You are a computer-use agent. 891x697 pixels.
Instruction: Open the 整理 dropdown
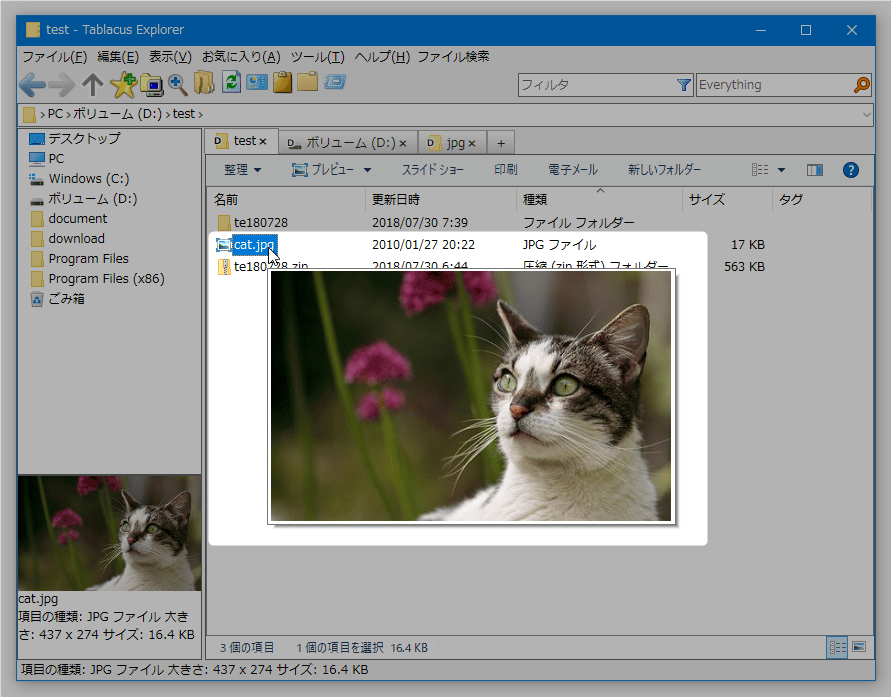tap(243, 170)
